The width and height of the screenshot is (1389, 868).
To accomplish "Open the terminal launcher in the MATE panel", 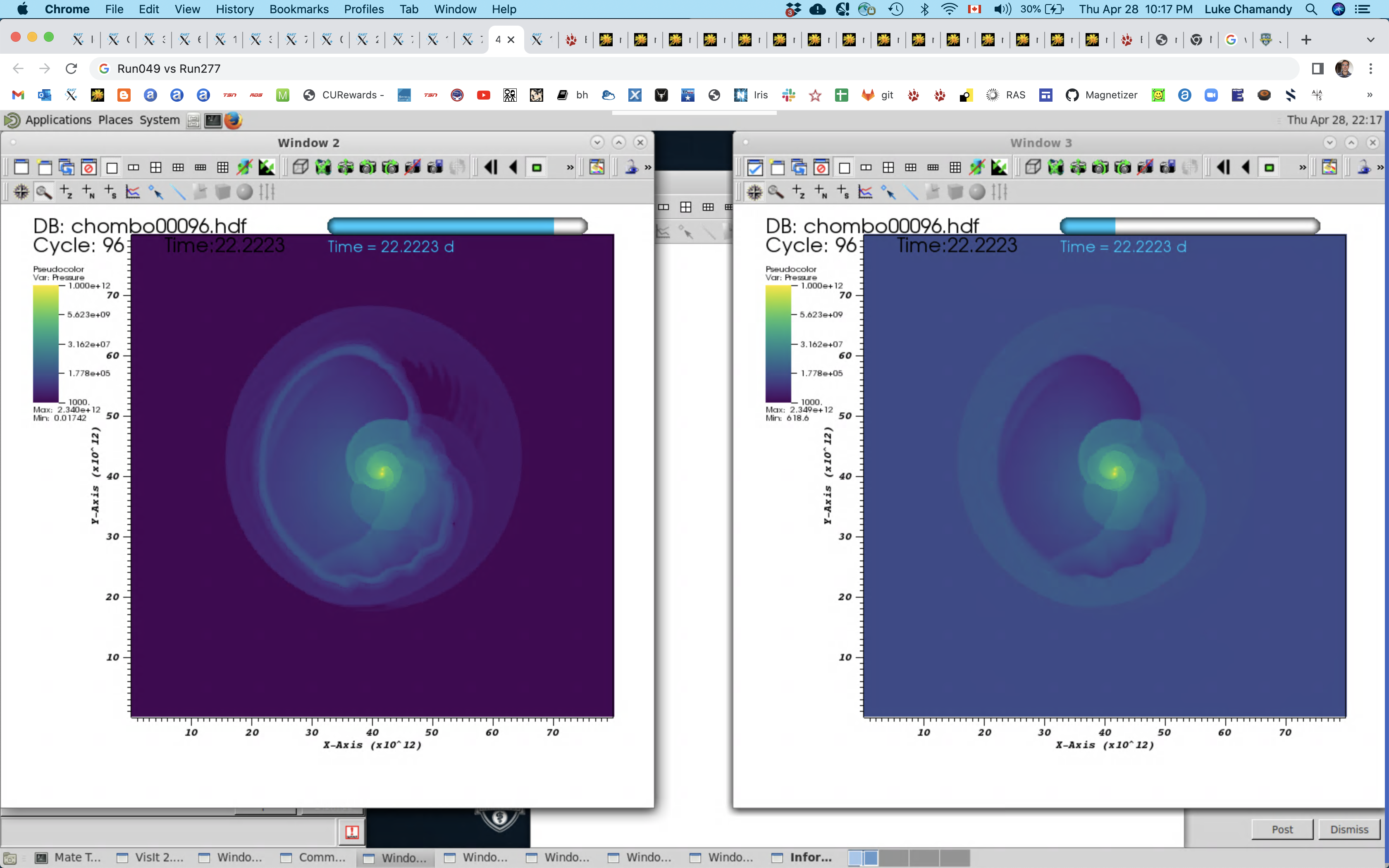I will pos(213,120).
